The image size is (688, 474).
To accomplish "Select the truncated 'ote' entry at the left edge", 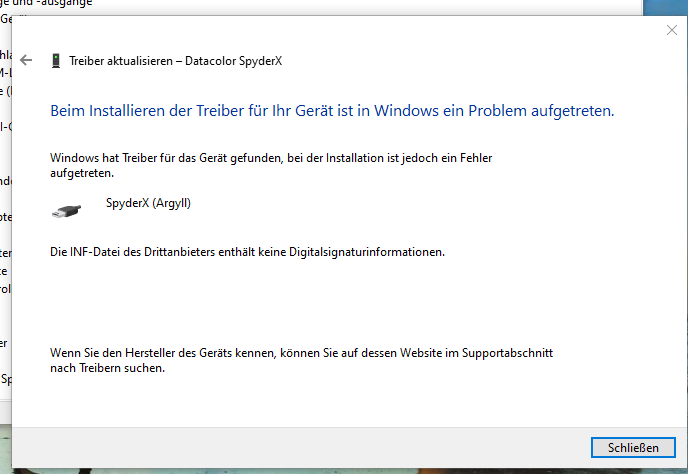I will pos(5,217).
